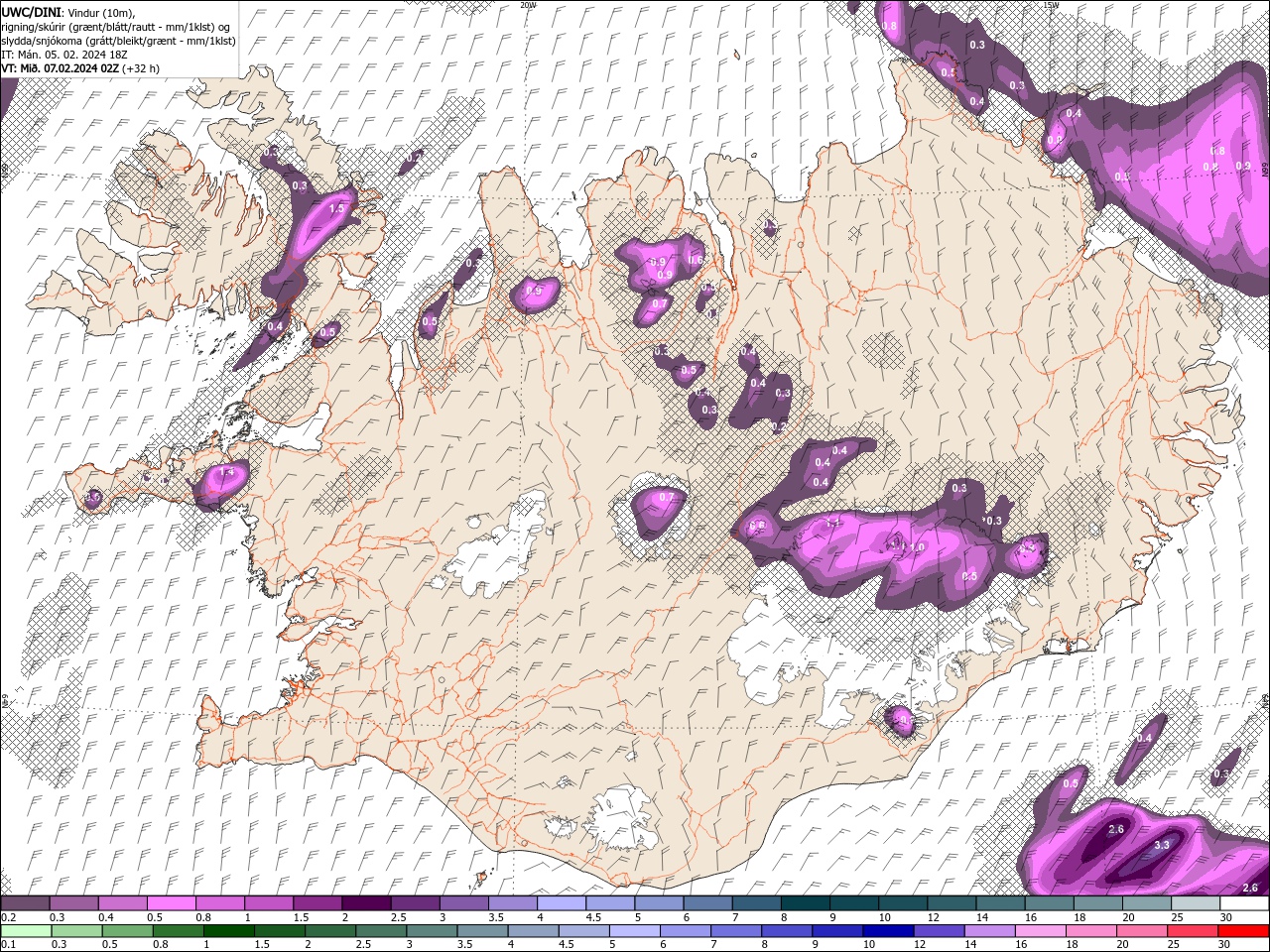This screenshot has height=952, width=1270.
Task: Click the 1.5 value over the Westfjords
Action: (x=336, y=208)
